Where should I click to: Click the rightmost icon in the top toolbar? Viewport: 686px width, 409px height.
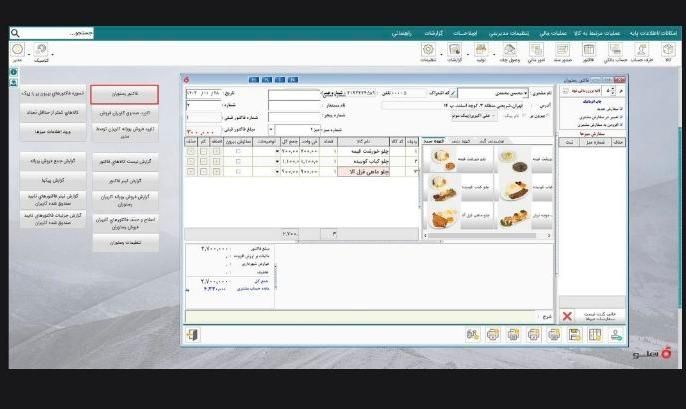click(668, 50)
